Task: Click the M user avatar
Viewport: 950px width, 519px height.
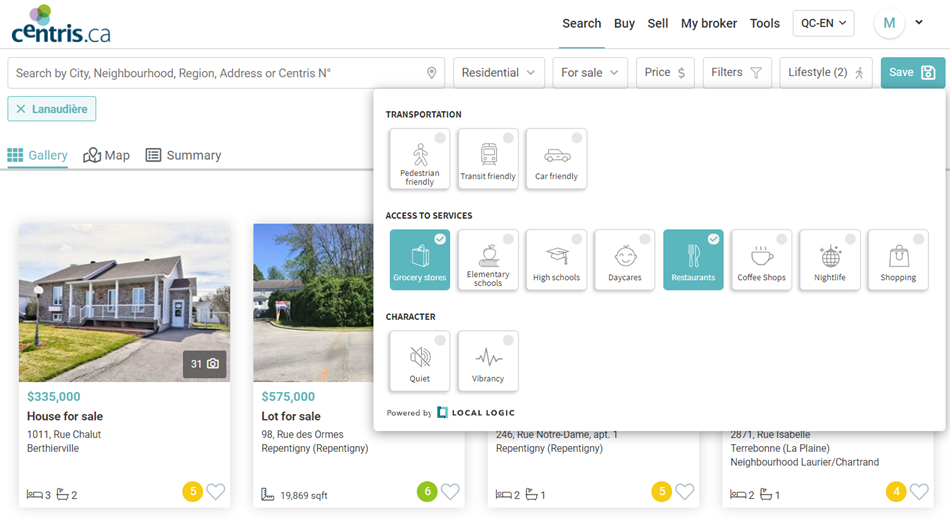Action: click(x=889, y=24)
